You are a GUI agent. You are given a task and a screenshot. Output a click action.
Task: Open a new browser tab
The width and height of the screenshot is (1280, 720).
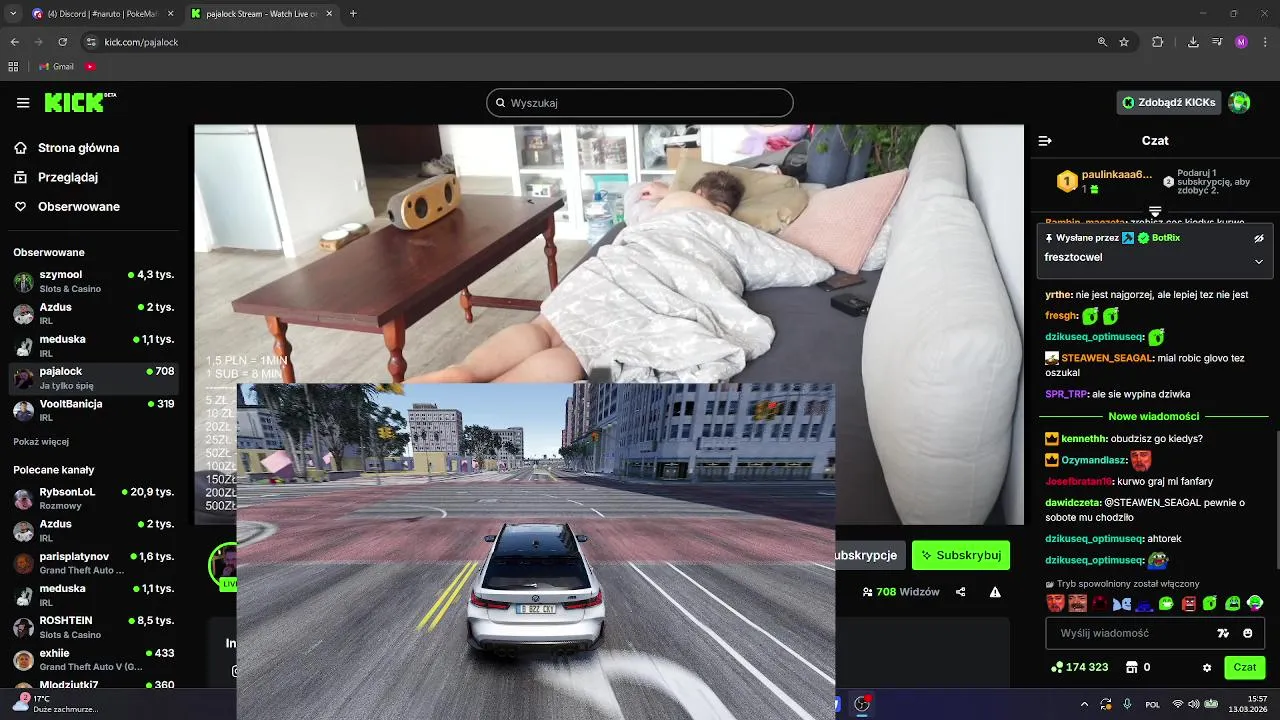click(353, 14)
